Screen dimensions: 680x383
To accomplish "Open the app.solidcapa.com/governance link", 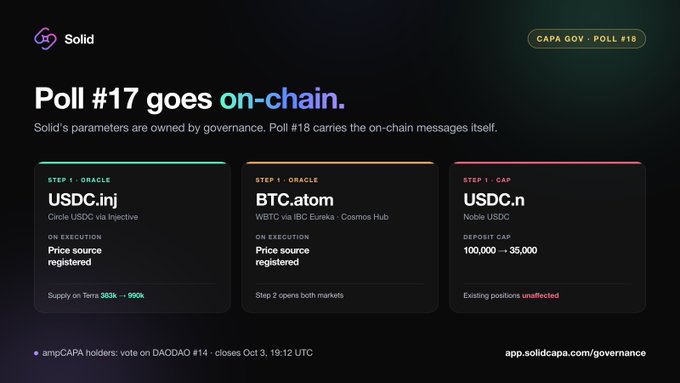I will point(575,353).
